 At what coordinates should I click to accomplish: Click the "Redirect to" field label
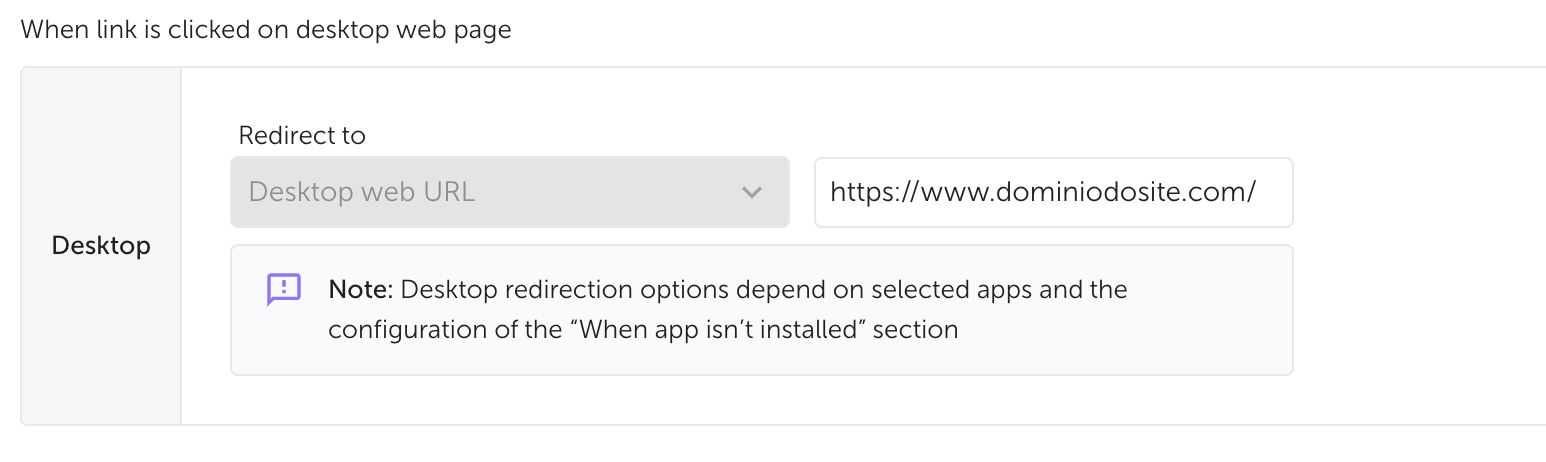coord(302,135)
